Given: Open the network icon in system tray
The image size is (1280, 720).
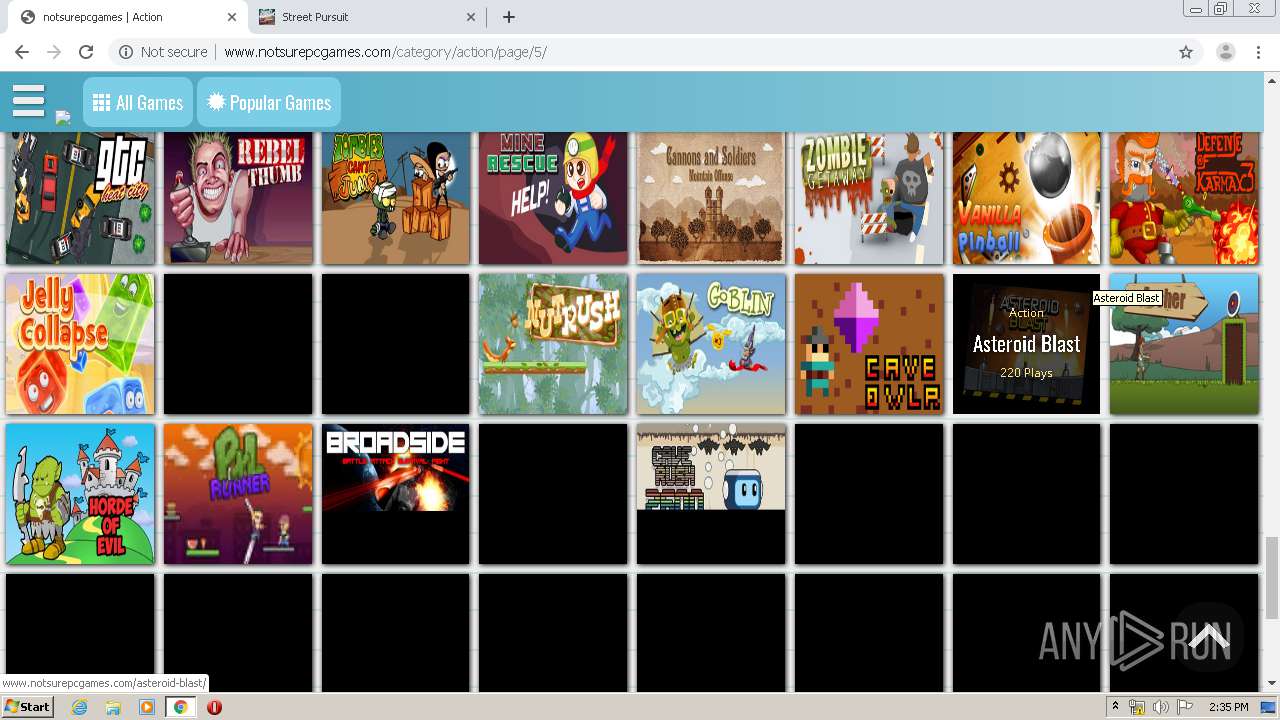Looking at the screenshot, I should [1137, 707].
